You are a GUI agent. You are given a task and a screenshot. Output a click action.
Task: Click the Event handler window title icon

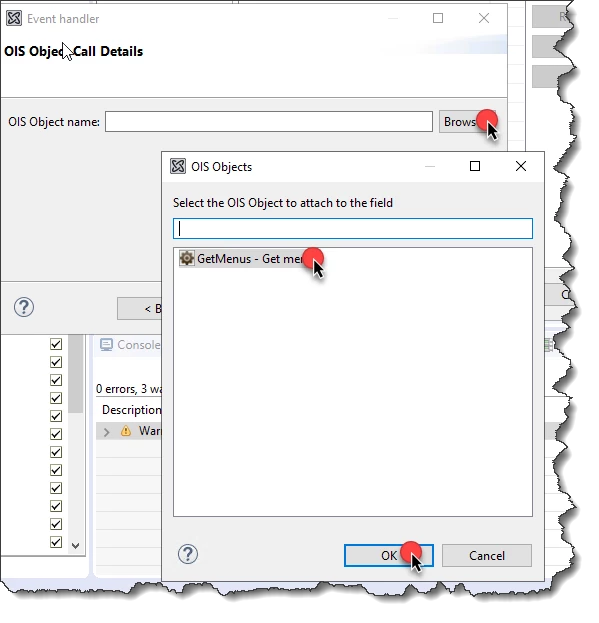click(14, 18)
